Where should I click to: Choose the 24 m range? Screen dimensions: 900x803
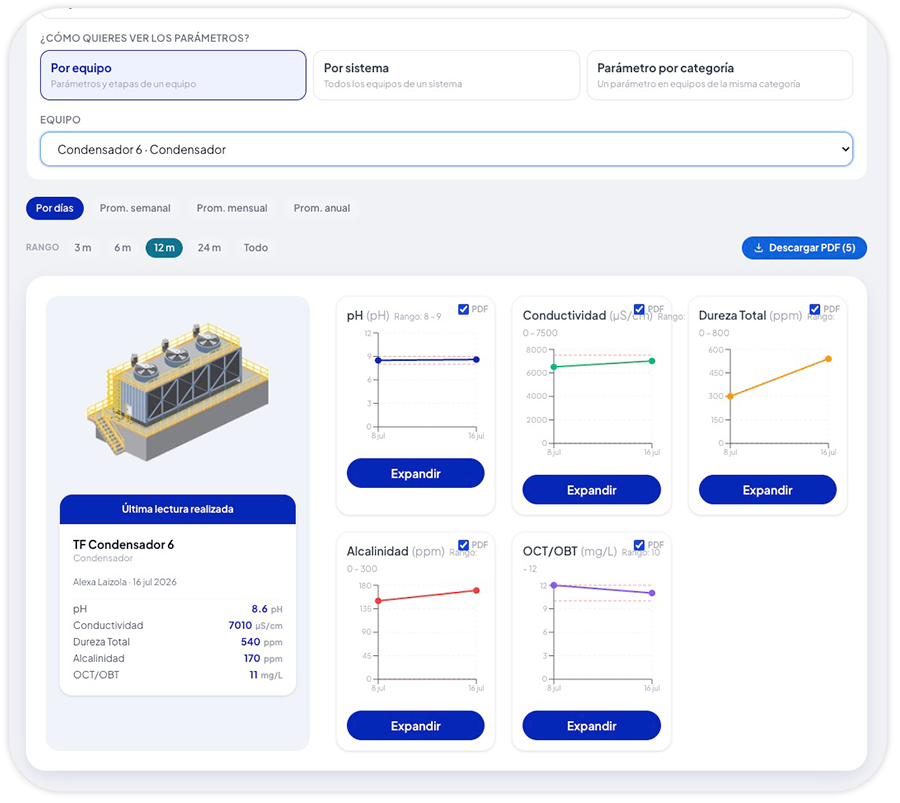pos(209,248)
